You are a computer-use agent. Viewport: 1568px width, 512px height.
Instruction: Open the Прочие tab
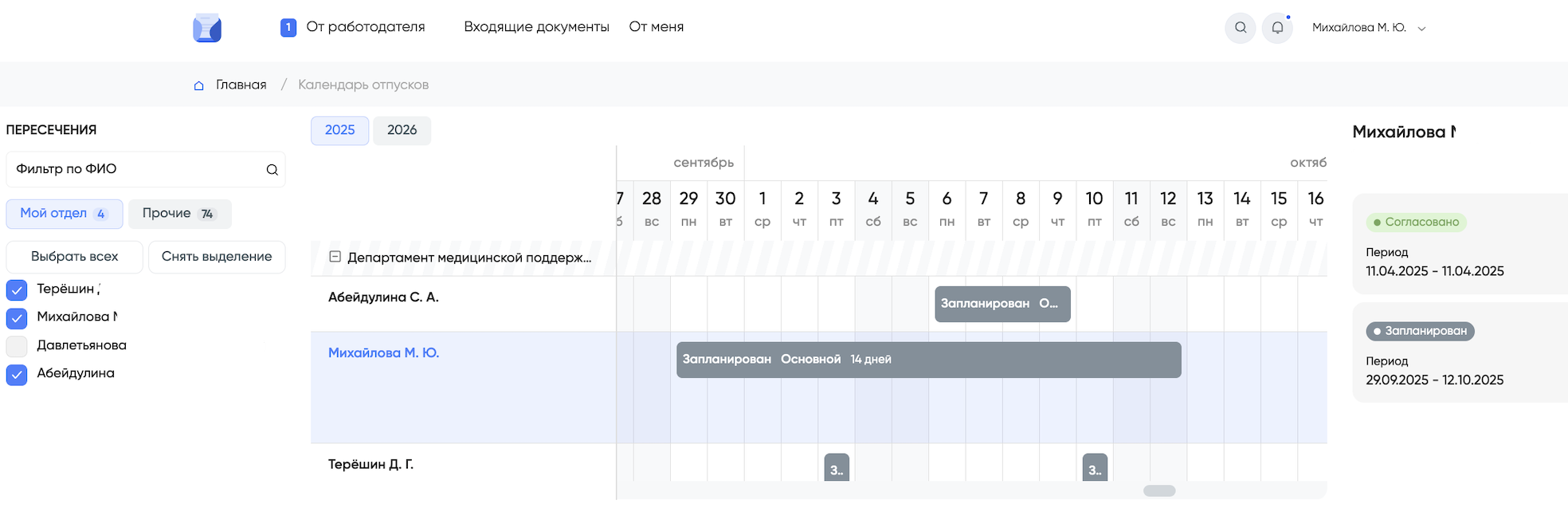pos(179,214)
